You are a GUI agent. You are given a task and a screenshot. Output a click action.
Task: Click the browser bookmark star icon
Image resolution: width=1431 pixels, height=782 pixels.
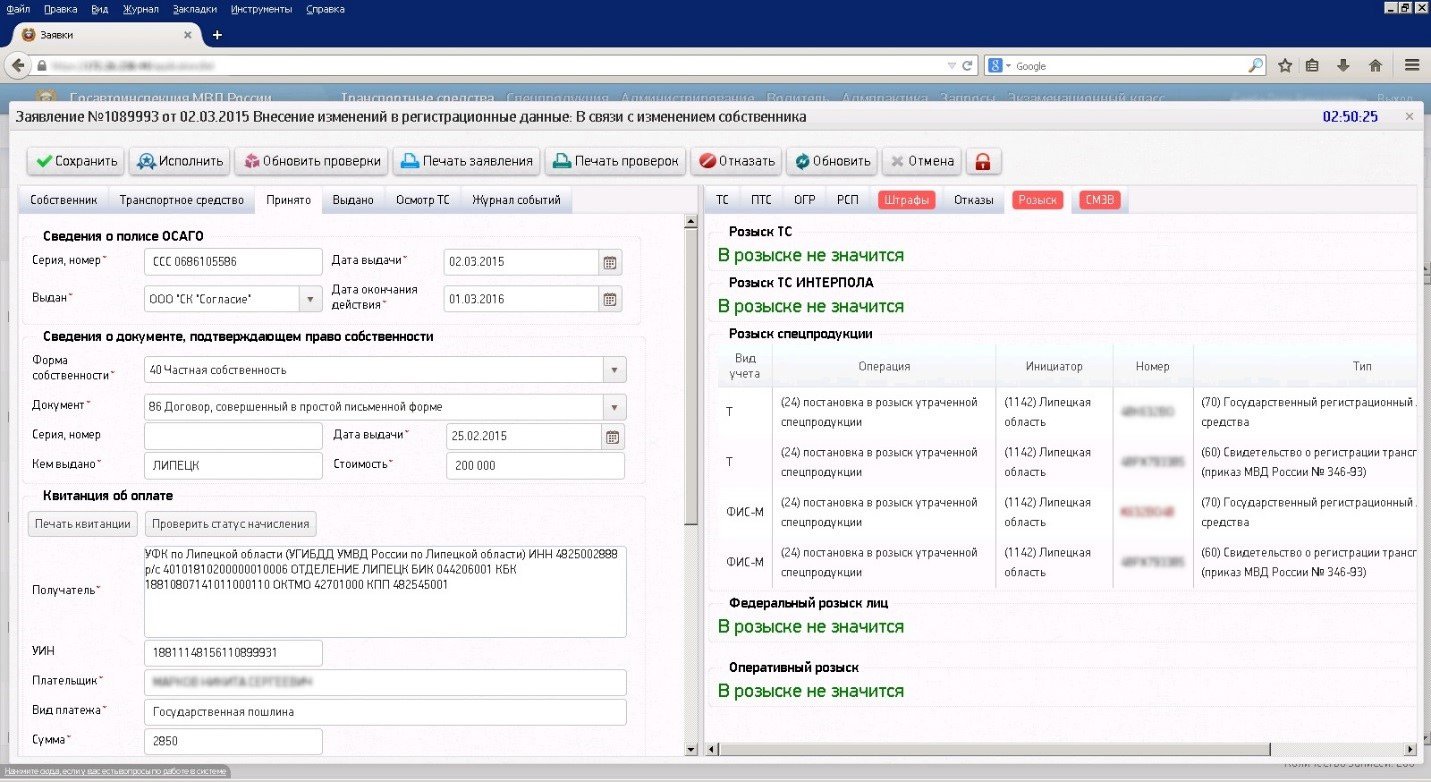[x=1285, y=66]
